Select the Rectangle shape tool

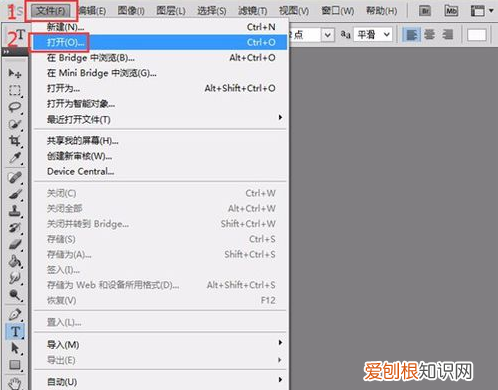pyautogui.click(x=15, y=365)
